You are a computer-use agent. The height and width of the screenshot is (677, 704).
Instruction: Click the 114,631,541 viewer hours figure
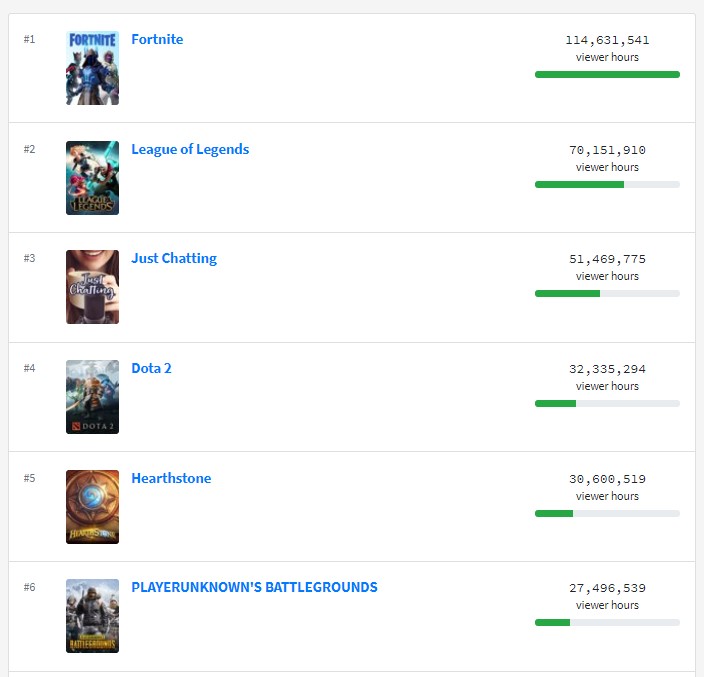pos(607,40)
